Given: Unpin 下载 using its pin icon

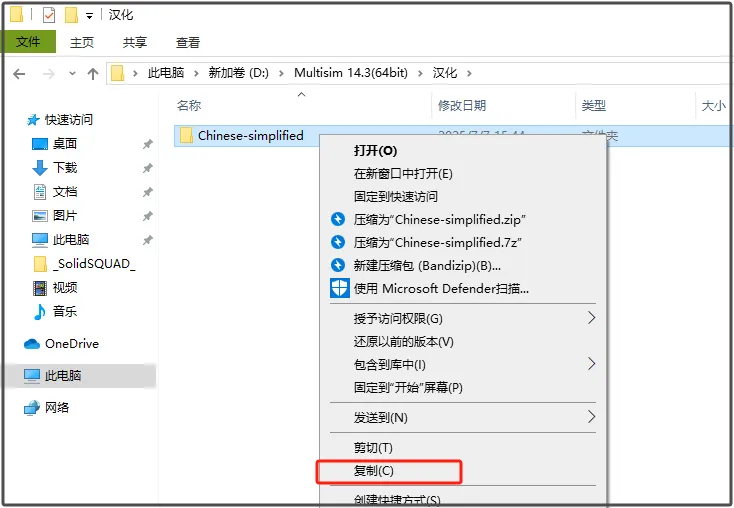Looking at the screenshot, I should tap(148, 168).
